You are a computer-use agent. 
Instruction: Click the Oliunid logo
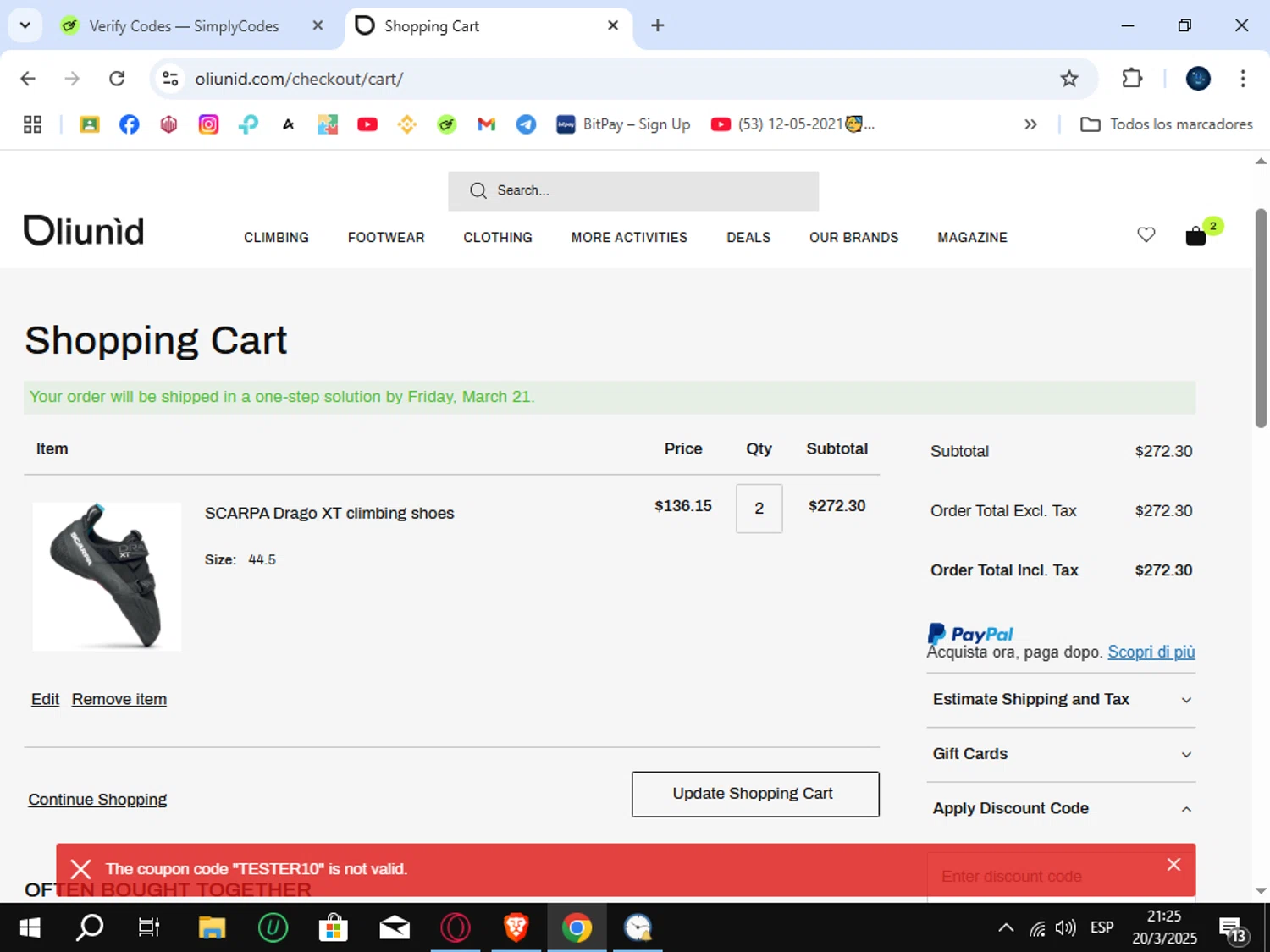click(84, 230)
